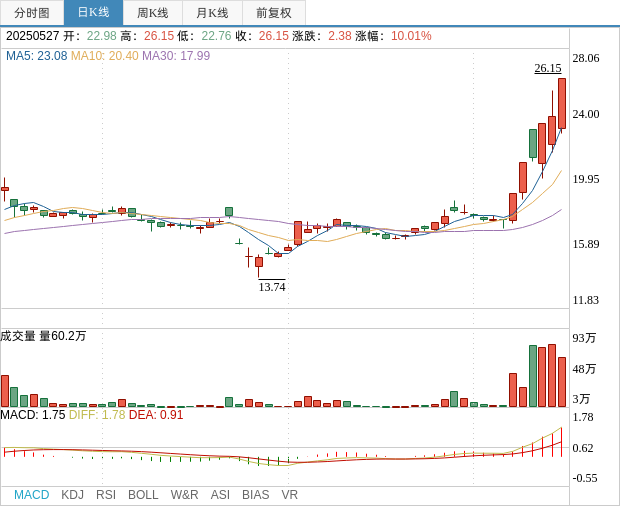Viewport: 620px width, 506px height.
Task: Click the 前复权 tab
Action: coord(274,13)
